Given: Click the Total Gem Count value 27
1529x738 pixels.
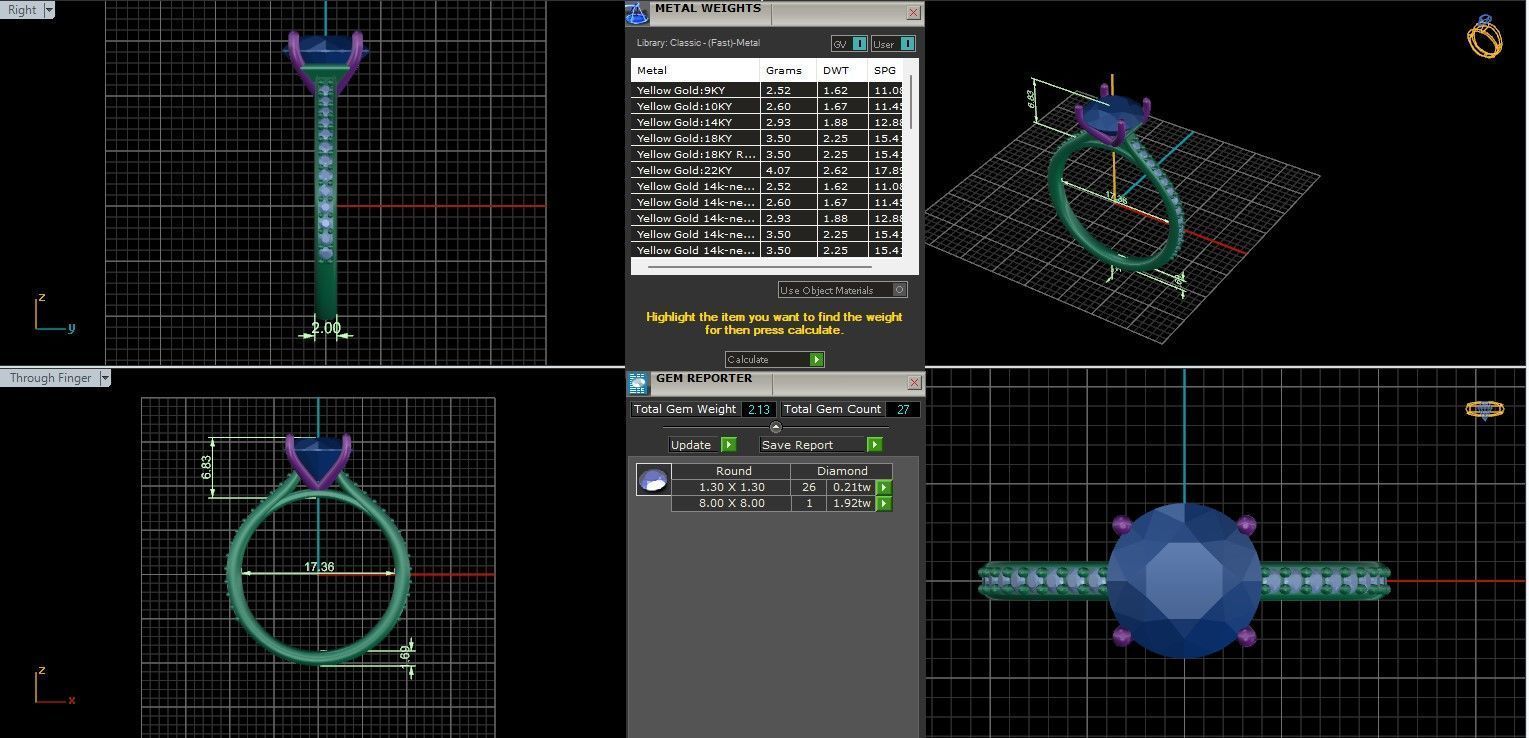Looking at the screenshot, I should point(903,409).
